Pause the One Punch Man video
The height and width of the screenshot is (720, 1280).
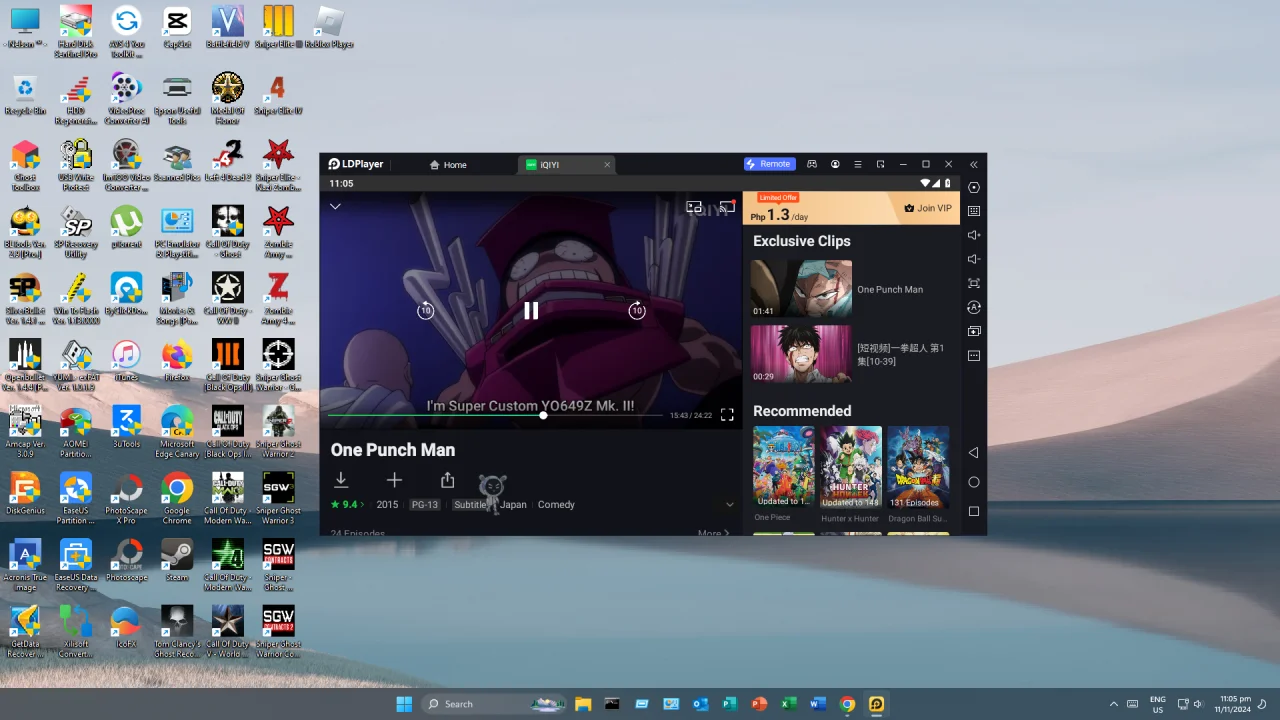[x=531, y=310]
